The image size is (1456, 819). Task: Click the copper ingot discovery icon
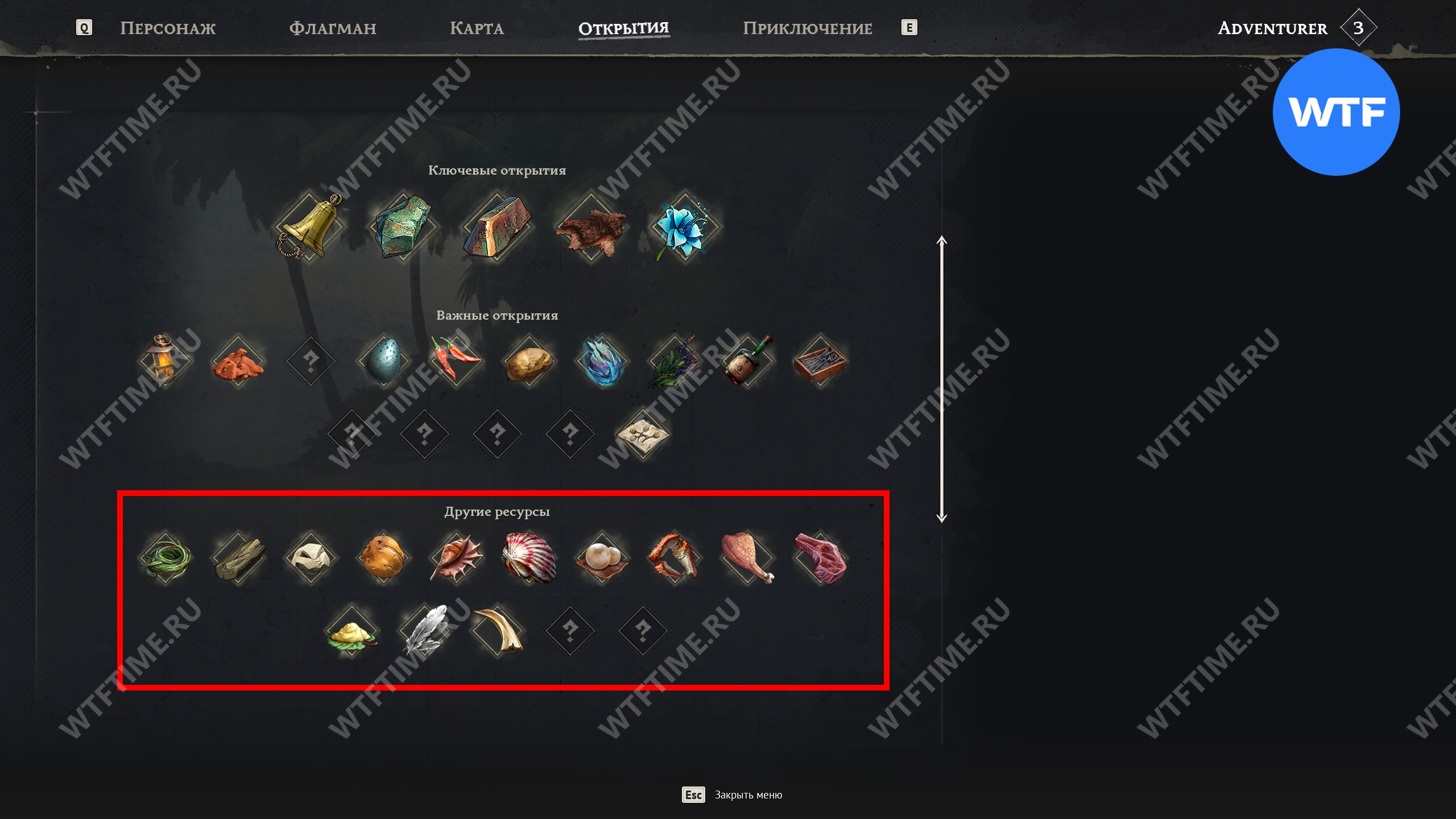tap(497, 226)
